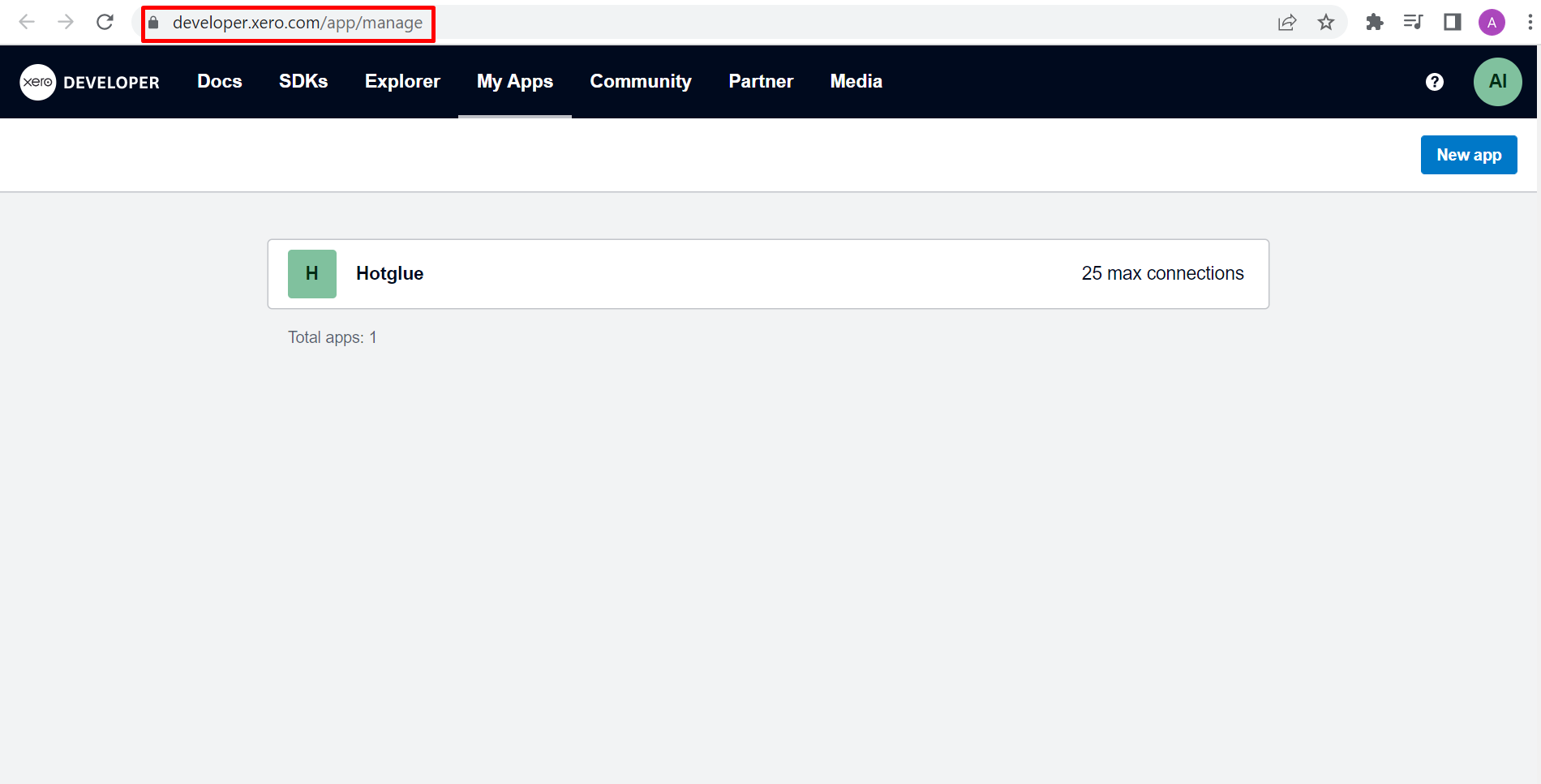Click the '25 max connections' text
This screenshot has height=784, width=1541.
pos(1162,274)
